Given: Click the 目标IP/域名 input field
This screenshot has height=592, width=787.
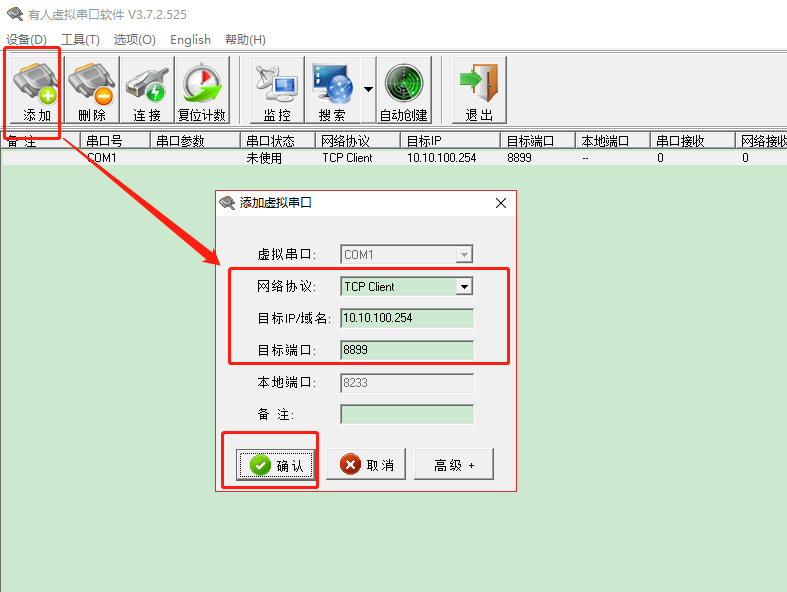Looking at the screenshot, I should [x=406, y=318].
